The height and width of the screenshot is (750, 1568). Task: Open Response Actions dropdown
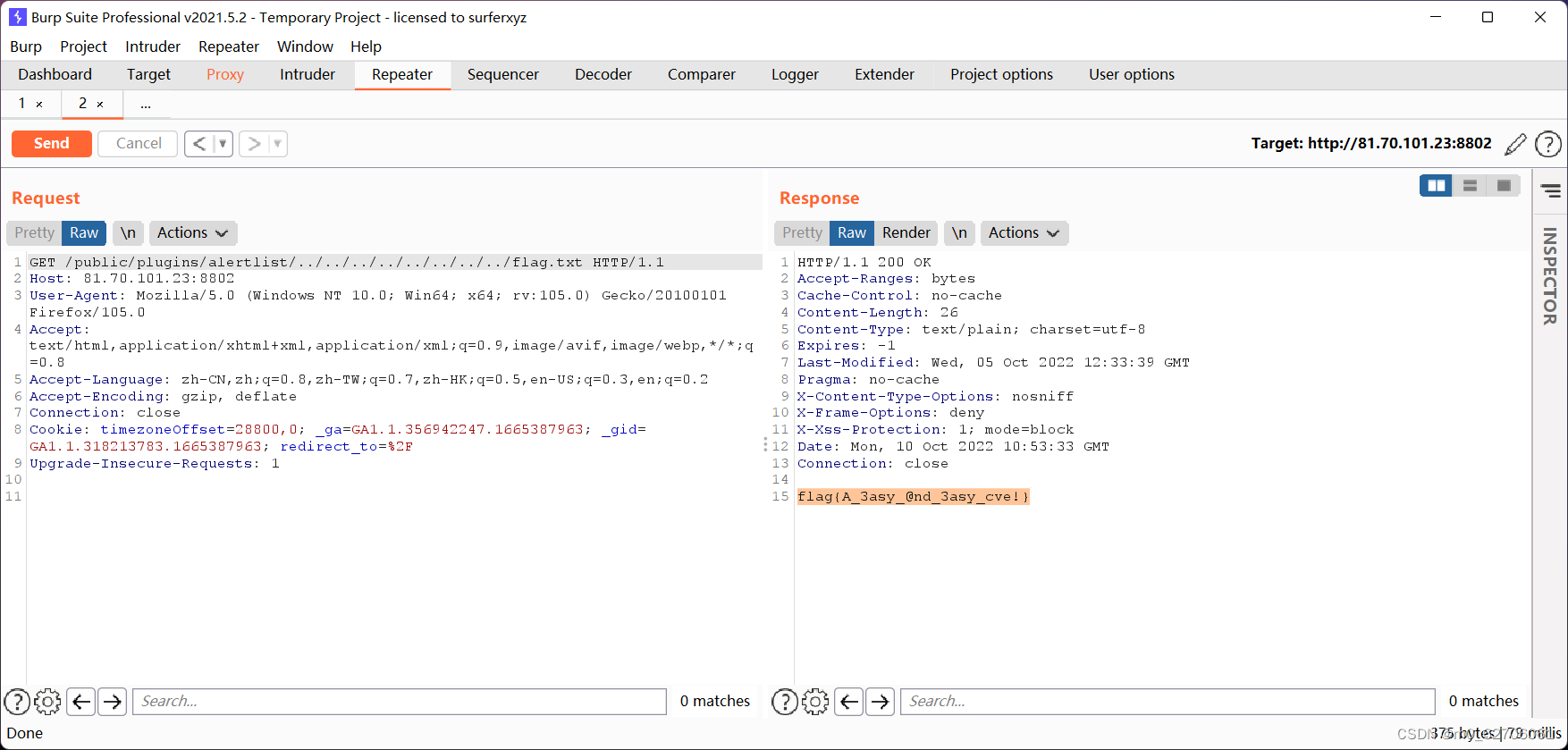pyautogui.click(x=1024, y=232)
